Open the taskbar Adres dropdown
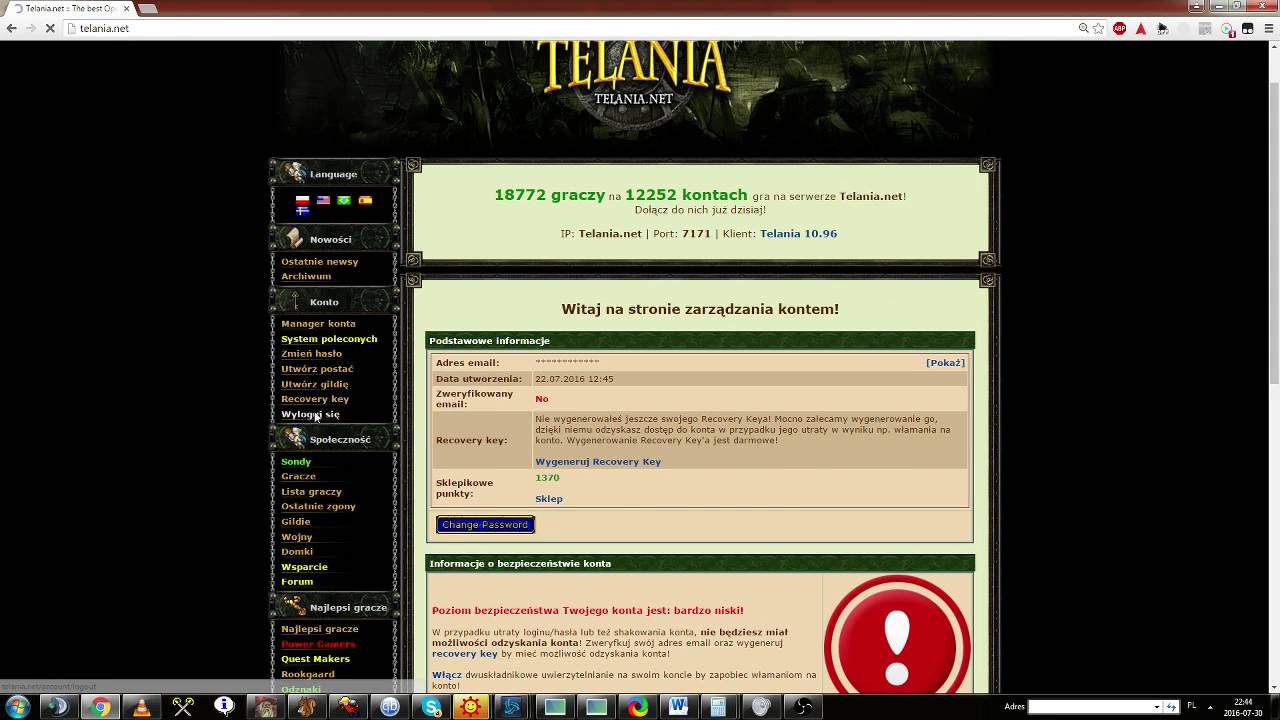 click(1157, 707)
